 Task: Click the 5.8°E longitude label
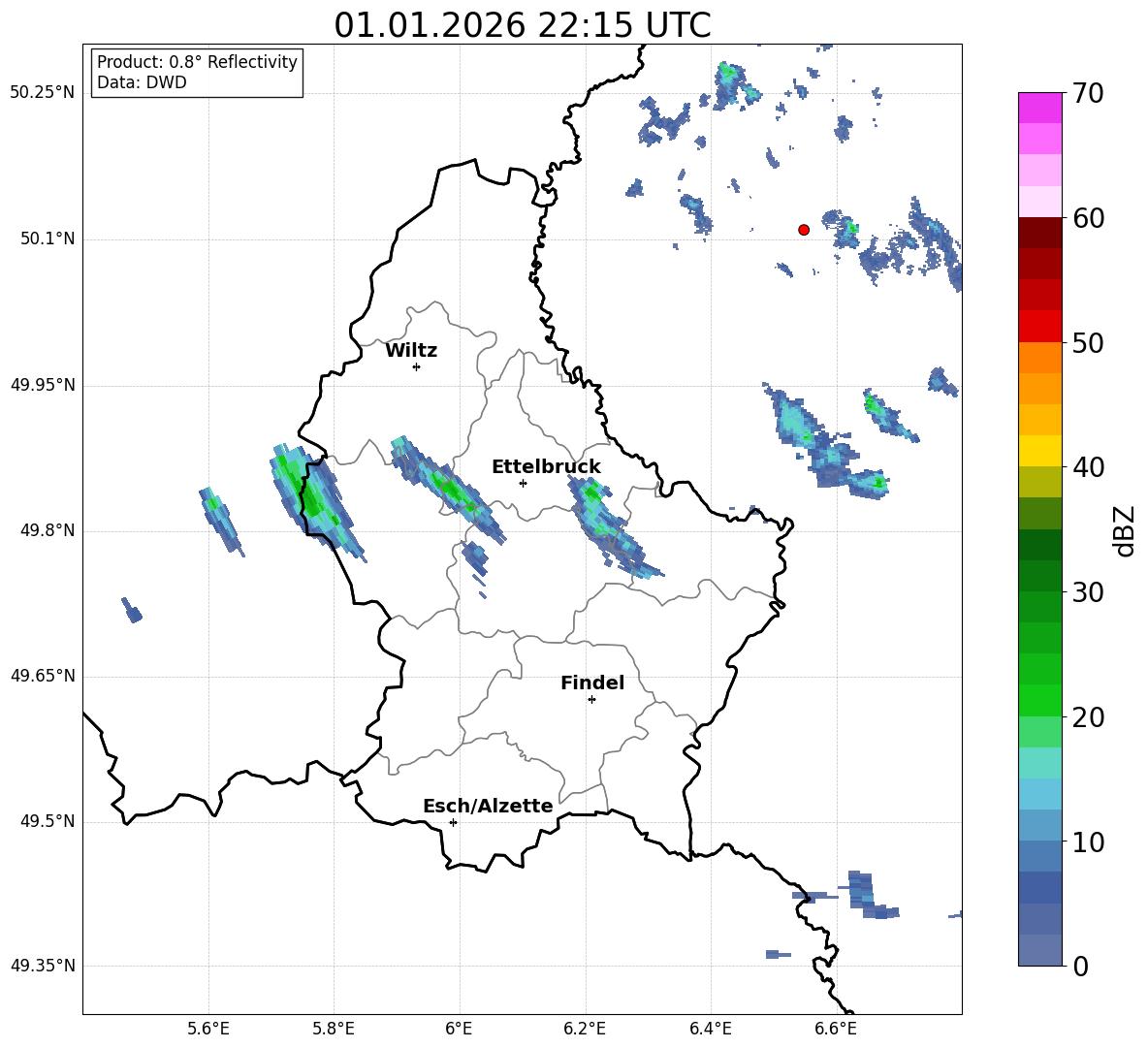tap(334, 1029)
